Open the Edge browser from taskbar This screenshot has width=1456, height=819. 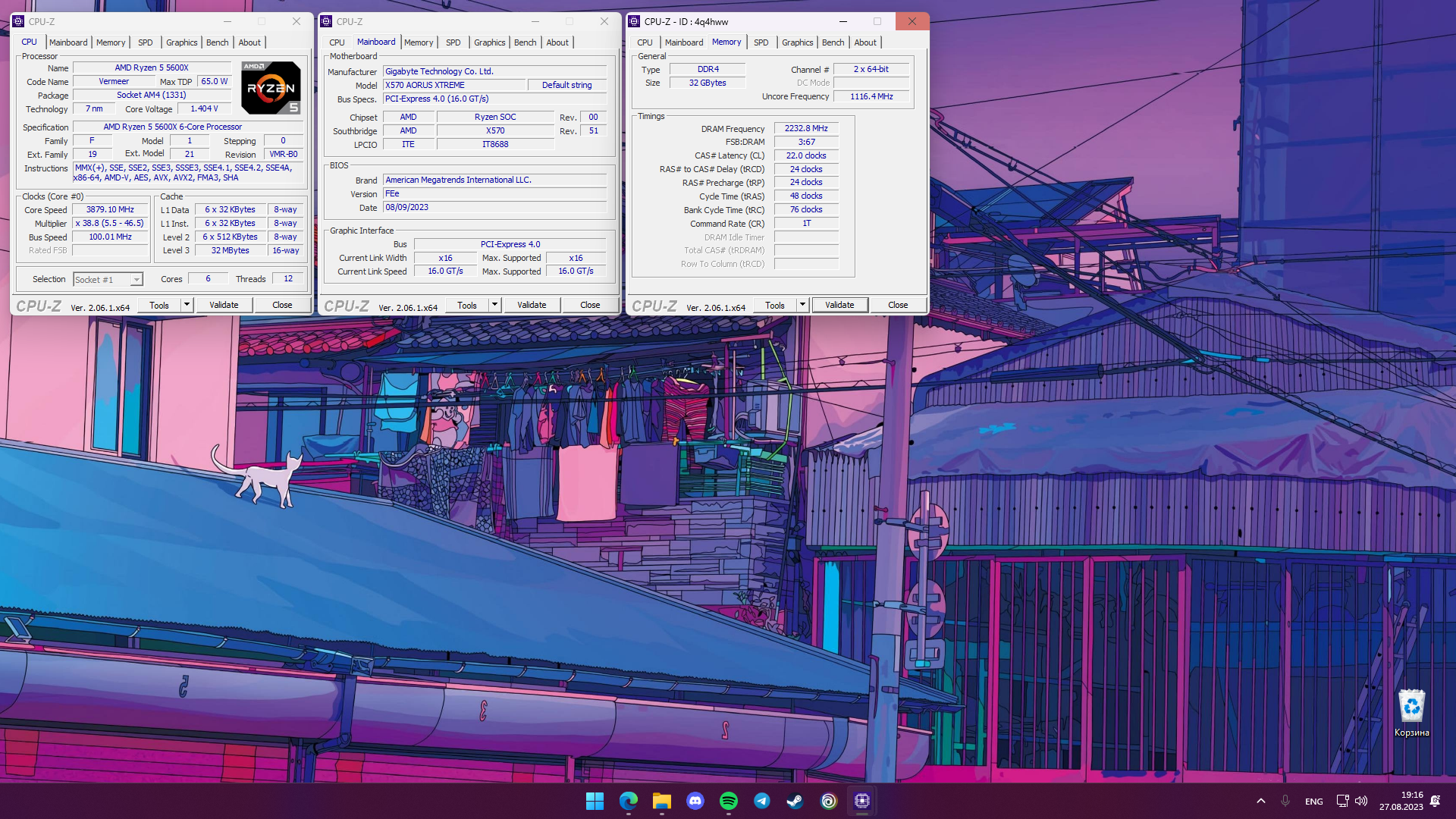[x=628, y=801]
